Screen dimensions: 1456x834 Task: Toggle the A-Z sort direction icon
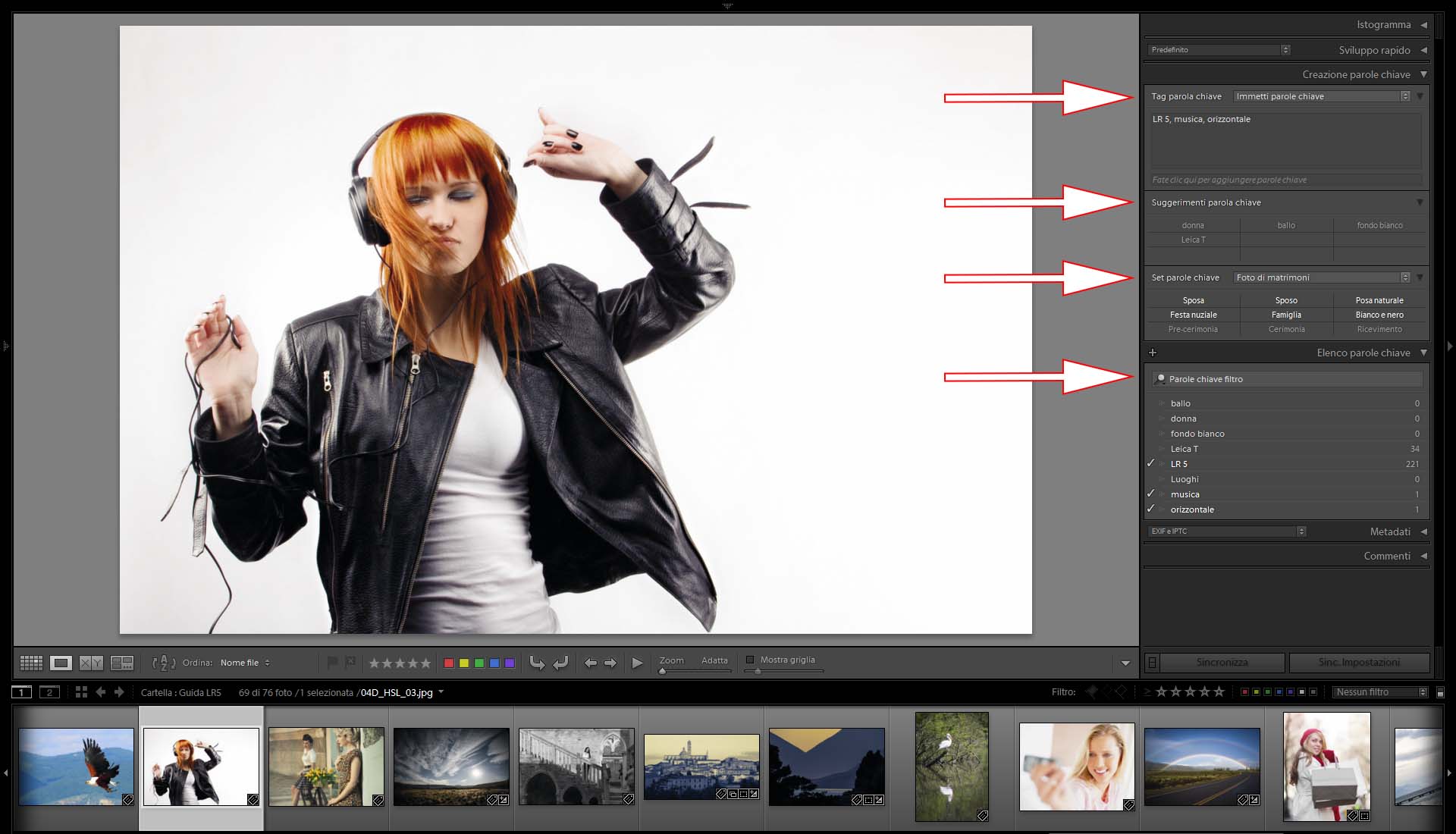click(163, 663)
